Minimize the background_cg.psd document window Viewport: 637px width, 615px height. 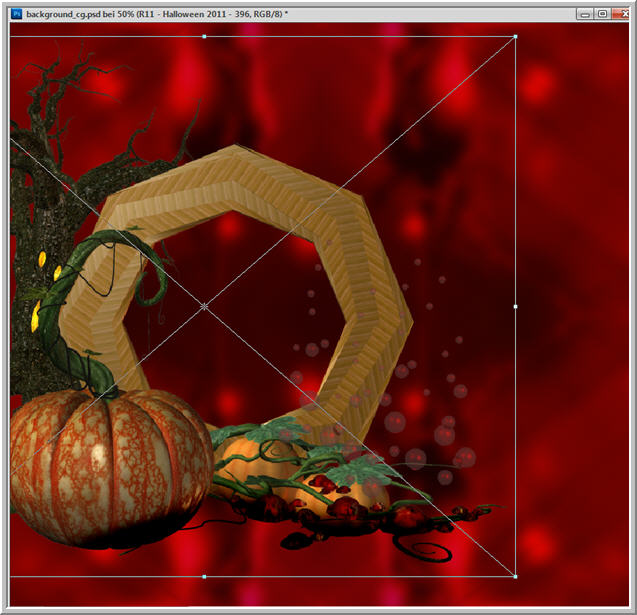pos(585,14)
